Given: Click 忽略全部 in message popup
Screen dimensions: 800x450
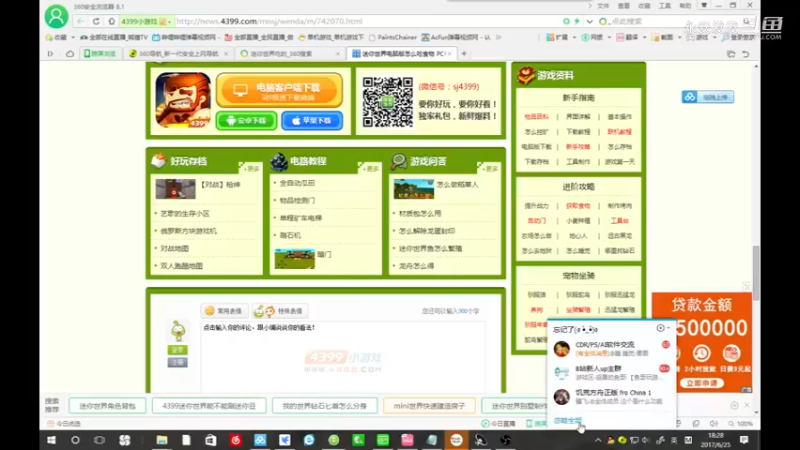Looking at the screenshot, I should [x=567, y=421].
